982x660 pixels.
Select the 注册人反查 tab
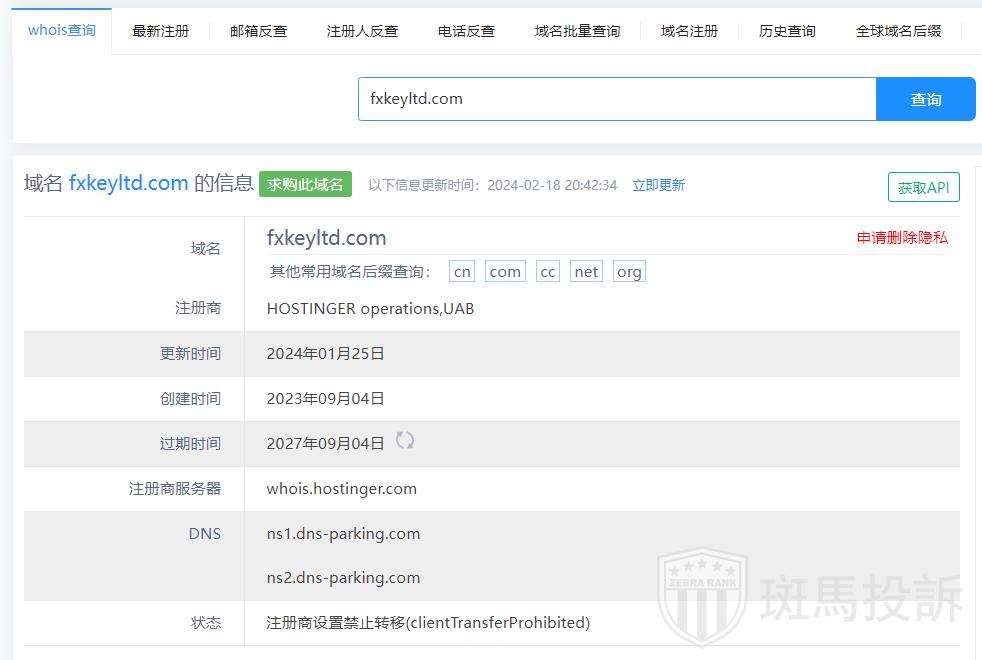click(362, 31)
